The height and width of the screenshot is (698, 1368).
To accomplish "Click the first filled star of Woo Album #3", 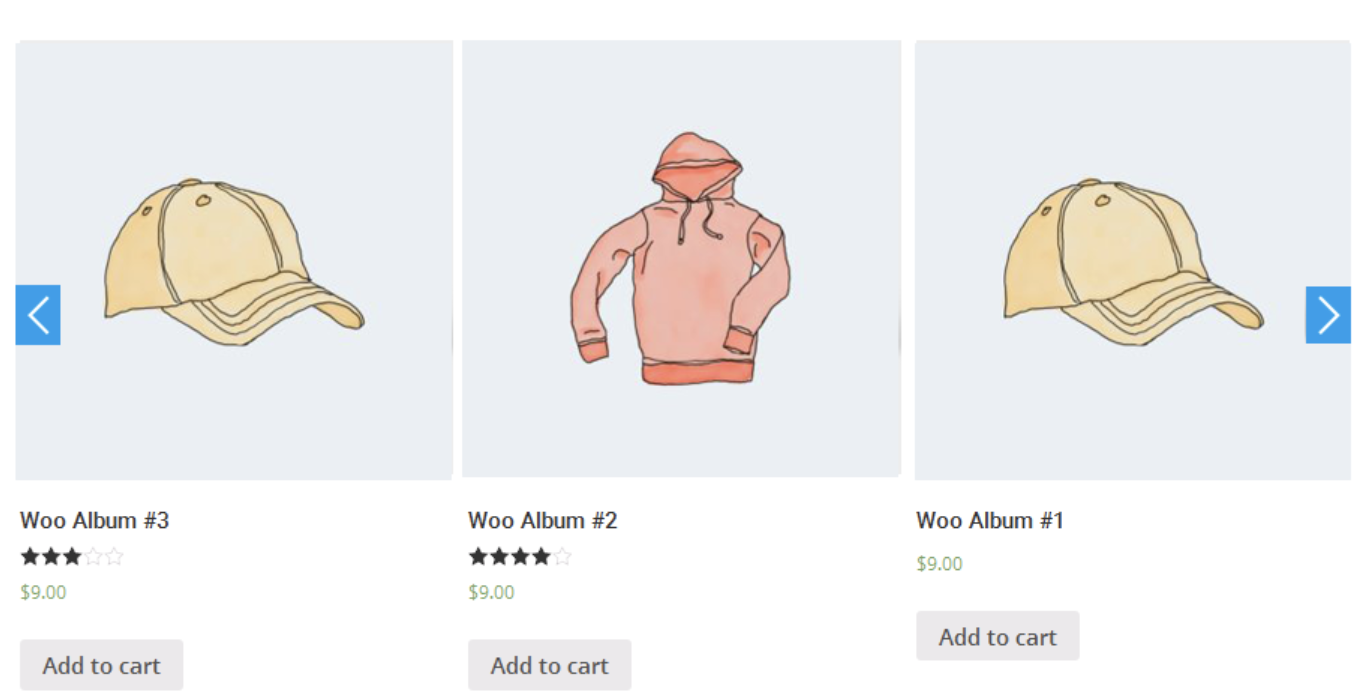I will pyautogui.click(x=30, y=557).
